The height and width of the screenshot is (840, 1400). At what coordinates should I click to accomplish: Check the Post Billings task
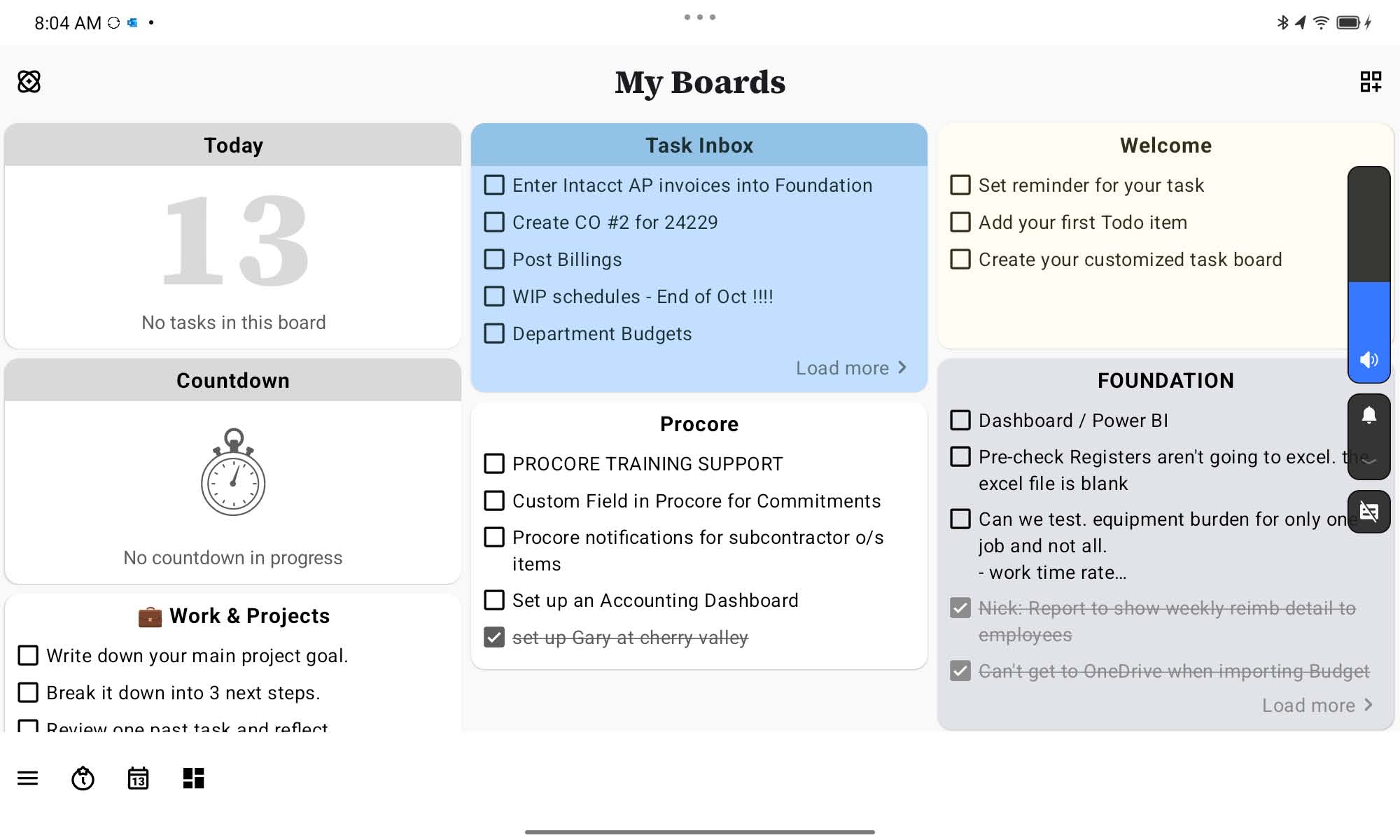(x=494, y=260)
